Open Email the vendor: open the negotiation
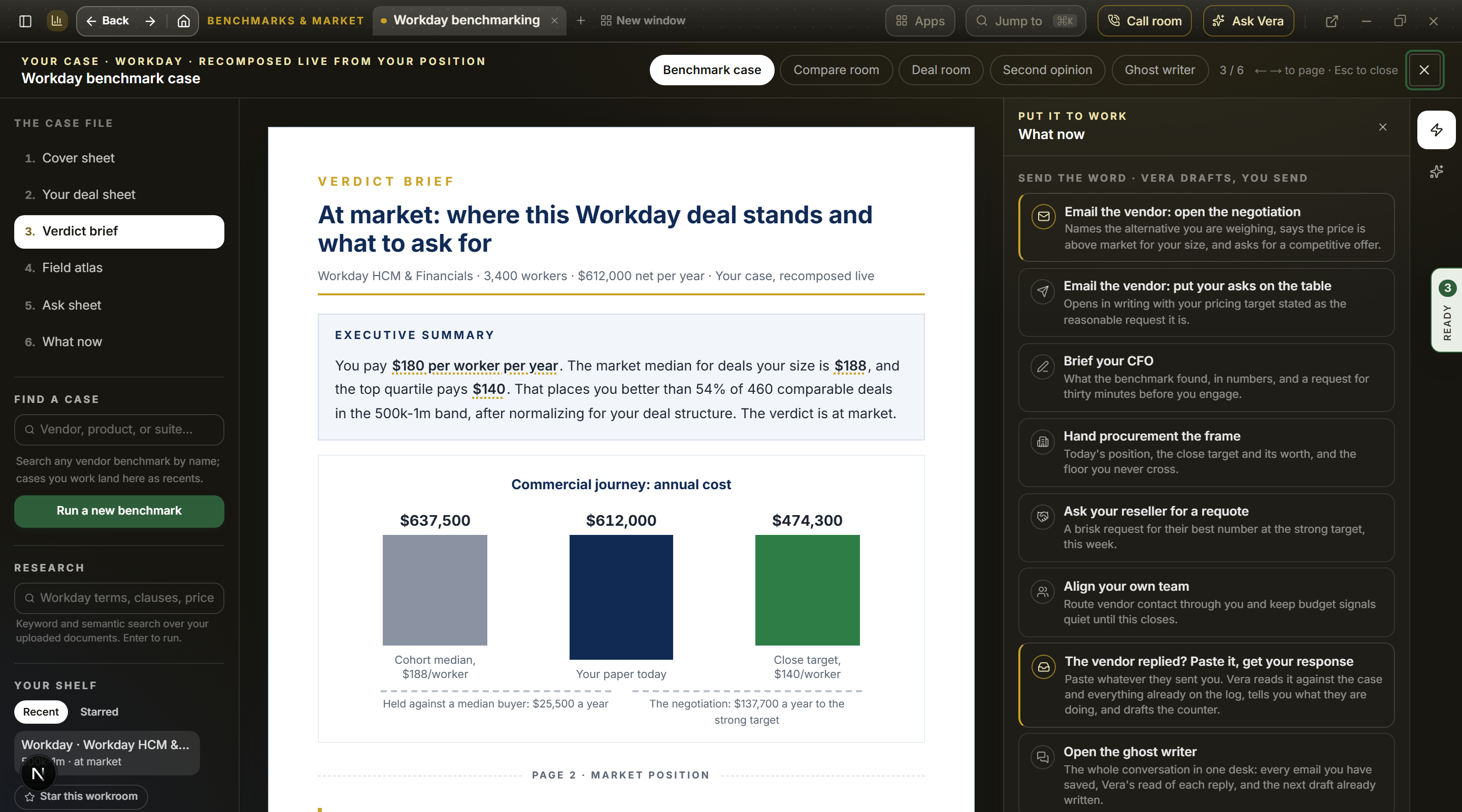This screenshot has height=812, width=1462. [x=1207, y=227]
